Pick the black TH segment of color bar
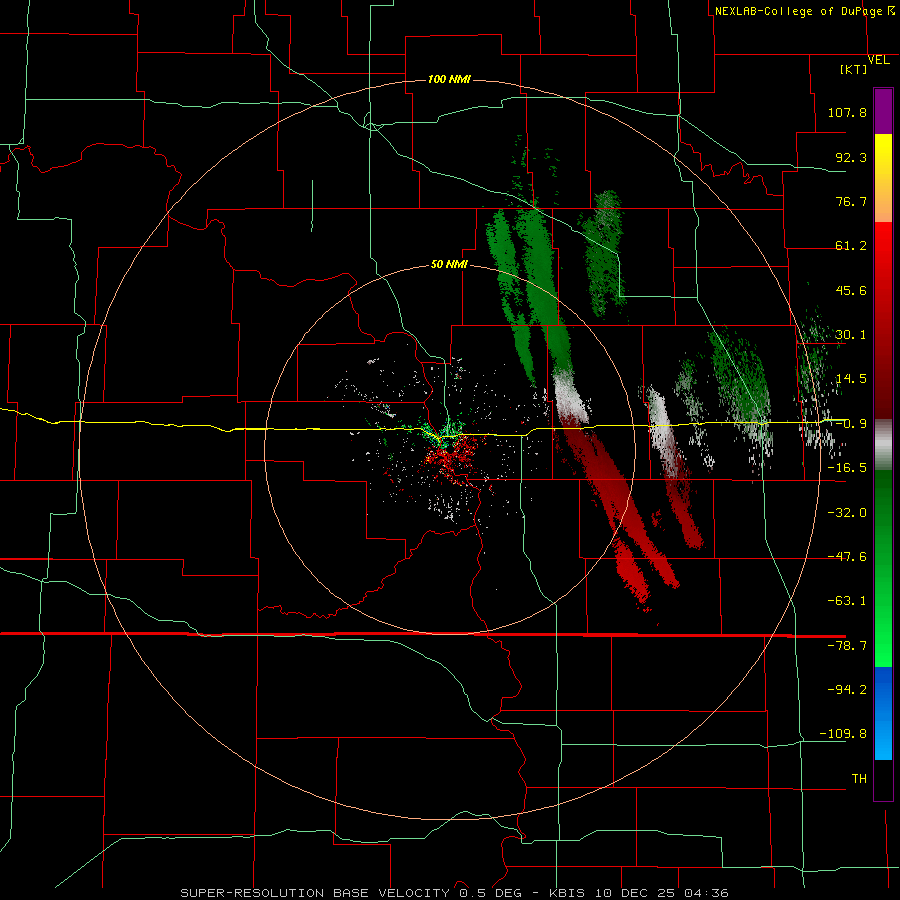 (x=883, y=779)
